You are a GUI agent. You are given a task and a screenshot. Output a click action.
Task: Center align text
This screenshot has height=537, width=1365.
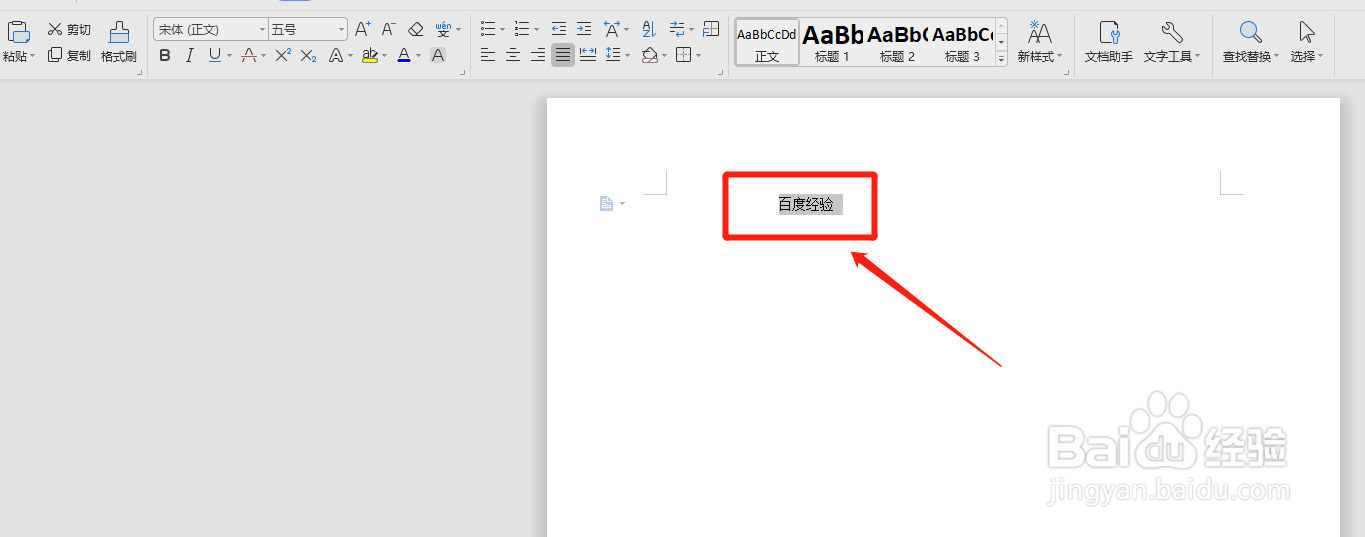[513, 56]
